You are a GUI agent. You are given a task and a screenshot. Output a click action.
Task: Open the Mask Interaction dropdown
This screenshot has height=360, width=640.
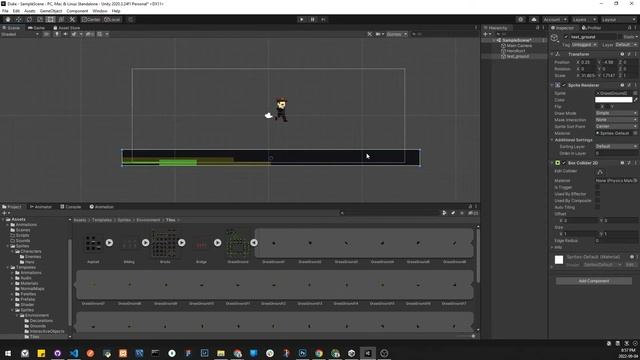(616, 120)
